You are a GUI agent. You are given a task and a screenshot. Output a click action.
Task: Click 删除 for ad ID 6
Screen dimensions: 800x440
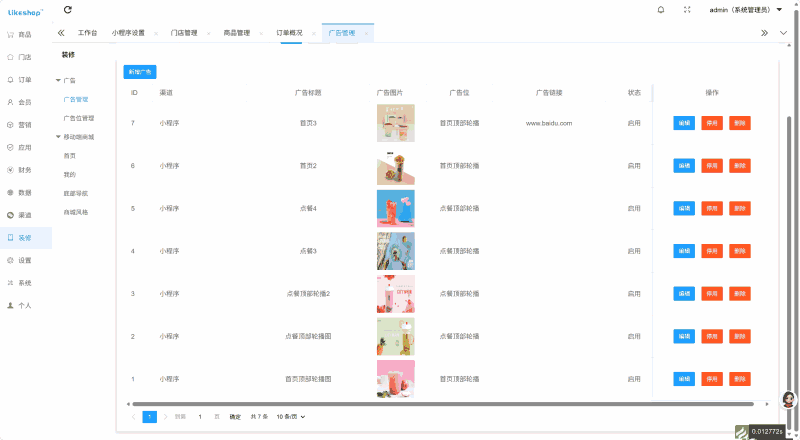(x=740, y=166)
